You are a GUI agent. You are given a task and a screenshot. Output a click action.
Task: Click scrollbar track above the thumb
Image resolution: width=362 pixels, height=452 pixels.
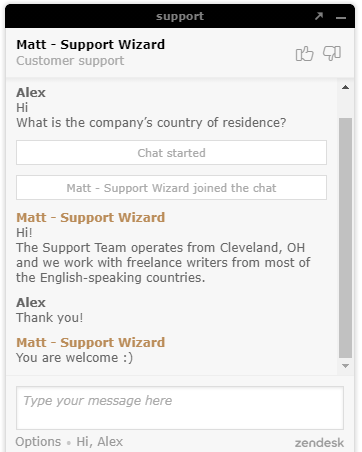346,105
